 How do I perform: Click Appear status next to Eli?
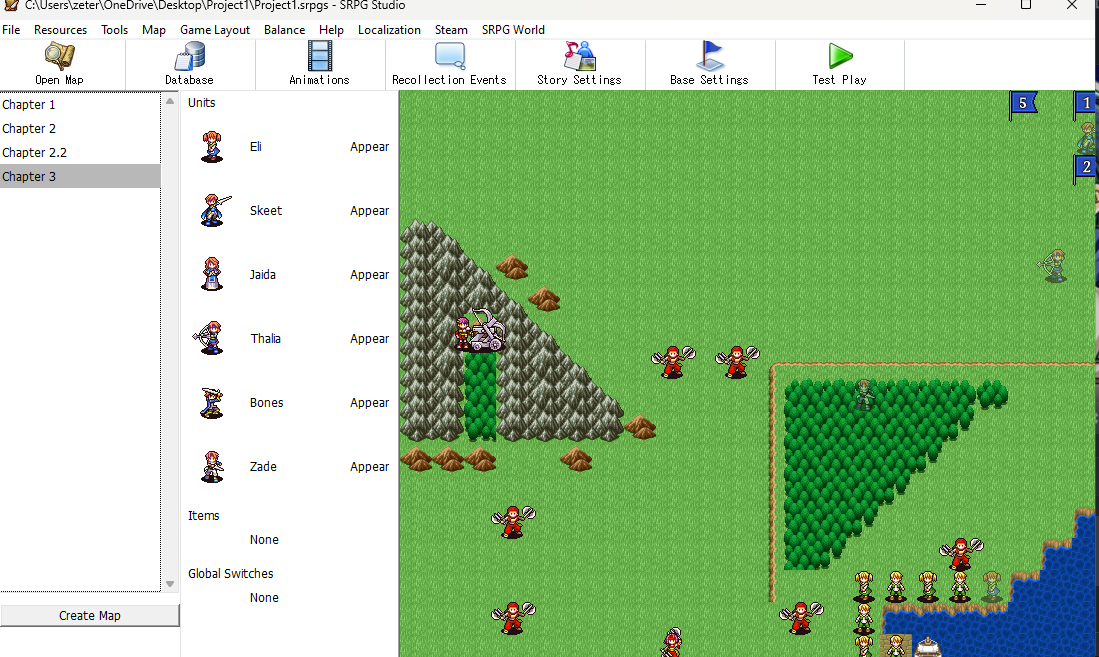369,147
